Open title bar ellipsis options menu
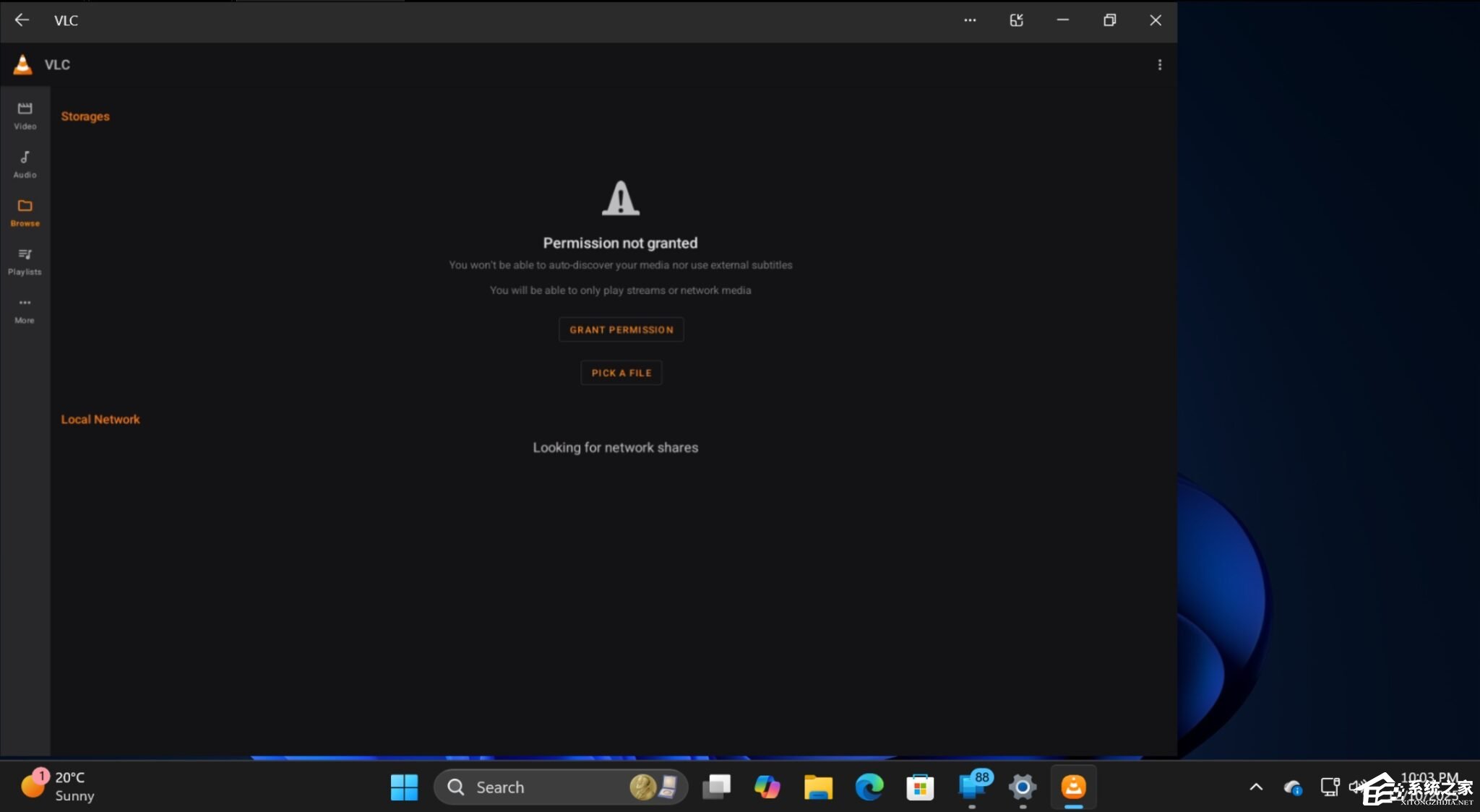 [970, 20]
